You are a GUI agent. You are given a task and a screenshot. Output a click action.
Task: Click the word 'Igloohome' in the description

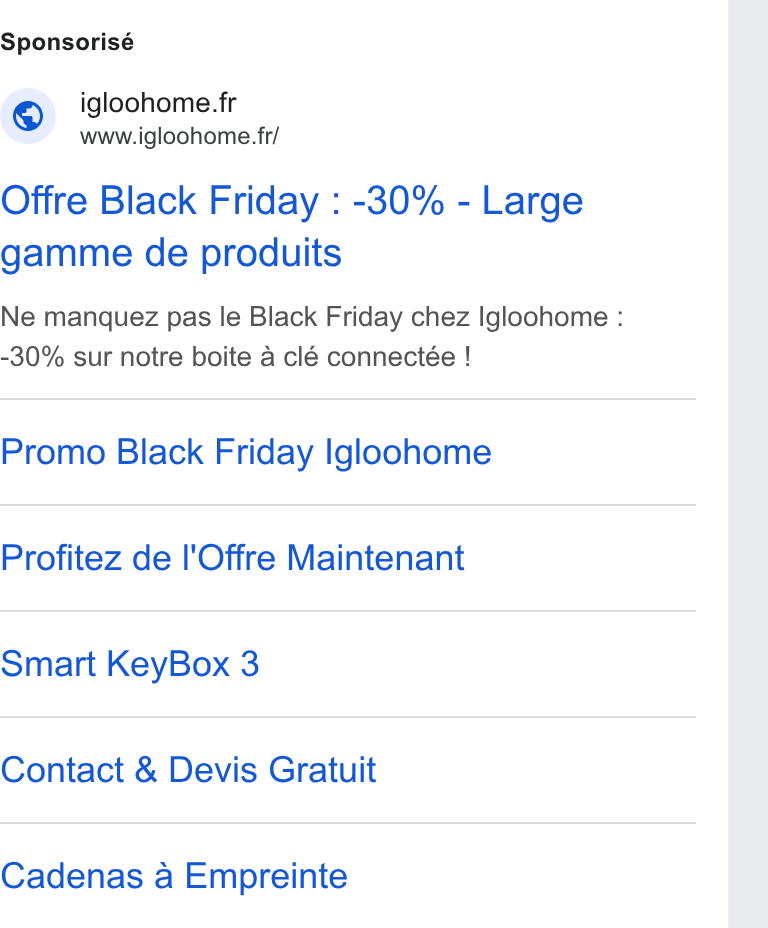(543, 317)
